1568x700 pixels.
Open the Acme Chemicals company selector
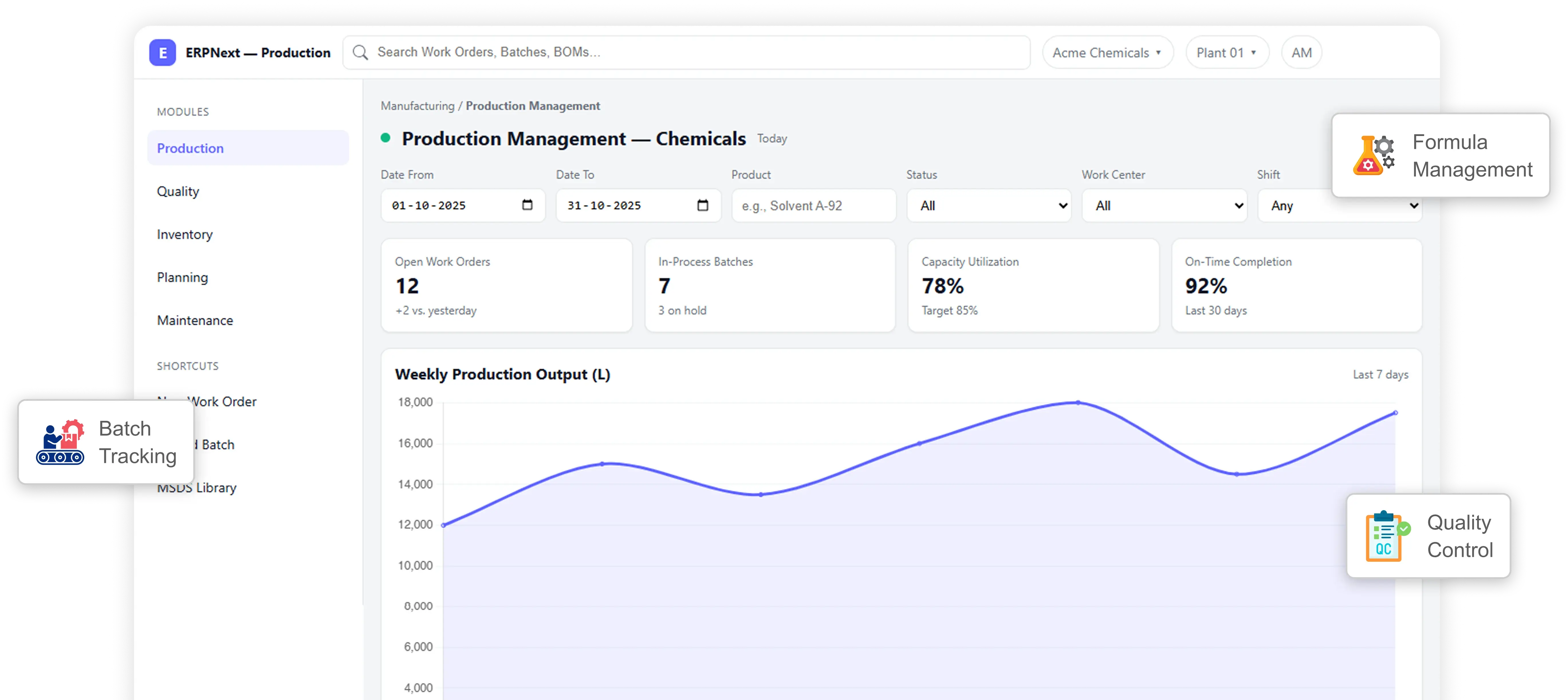click(1107, 52)
